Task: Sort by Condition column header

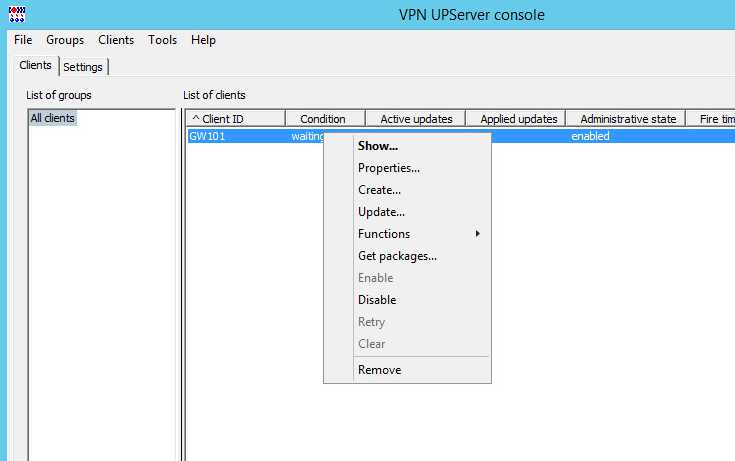Action: (x=325, y=119)
